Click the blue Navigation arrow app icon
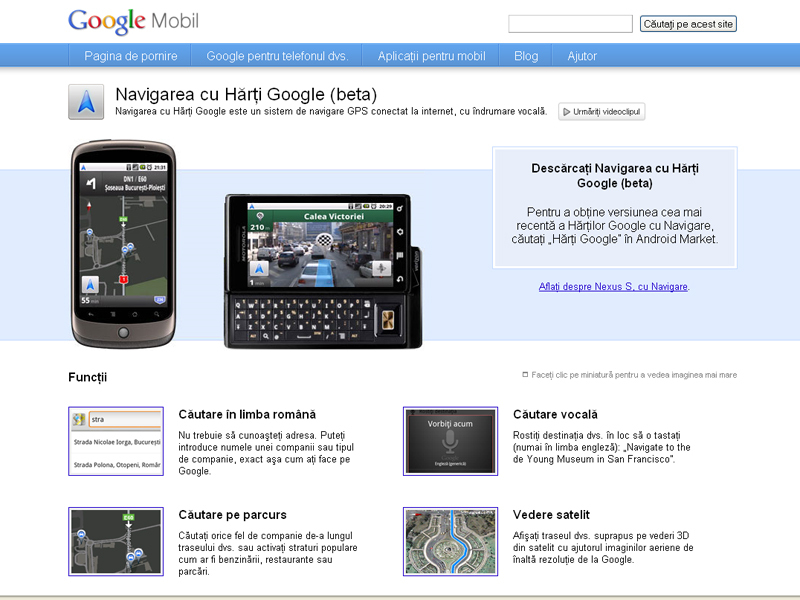Screen dimensions: 800x600 [x=86, y=102]
